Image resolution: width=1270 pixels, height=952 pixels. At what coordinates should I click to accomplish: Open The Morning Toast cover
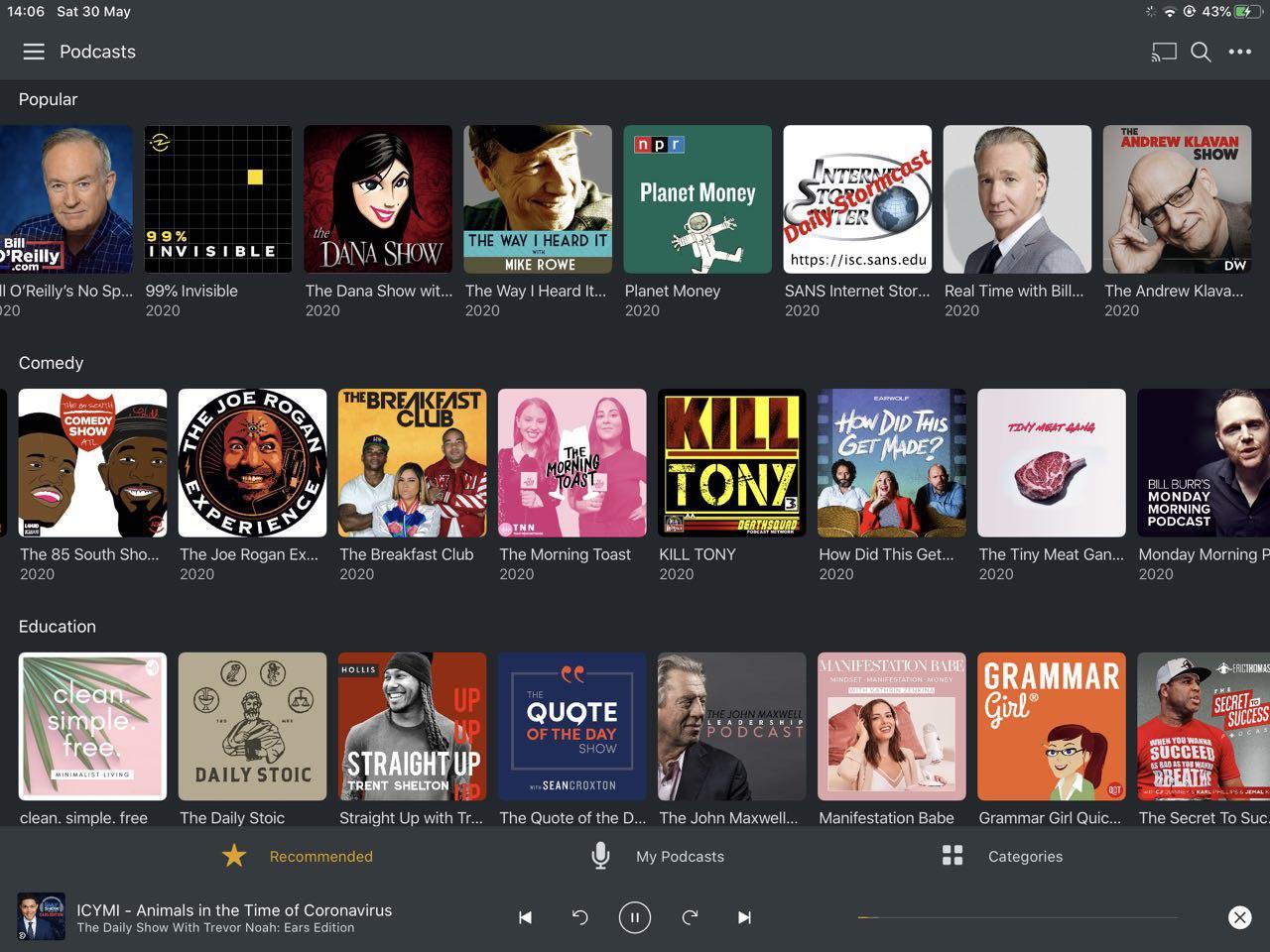[571, 463]
